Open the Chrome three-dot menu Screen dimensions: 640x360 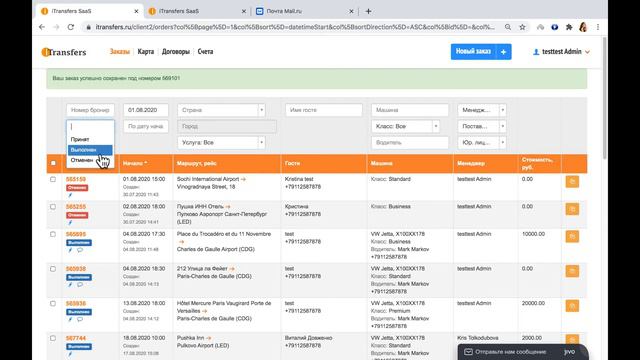(598, 27)
